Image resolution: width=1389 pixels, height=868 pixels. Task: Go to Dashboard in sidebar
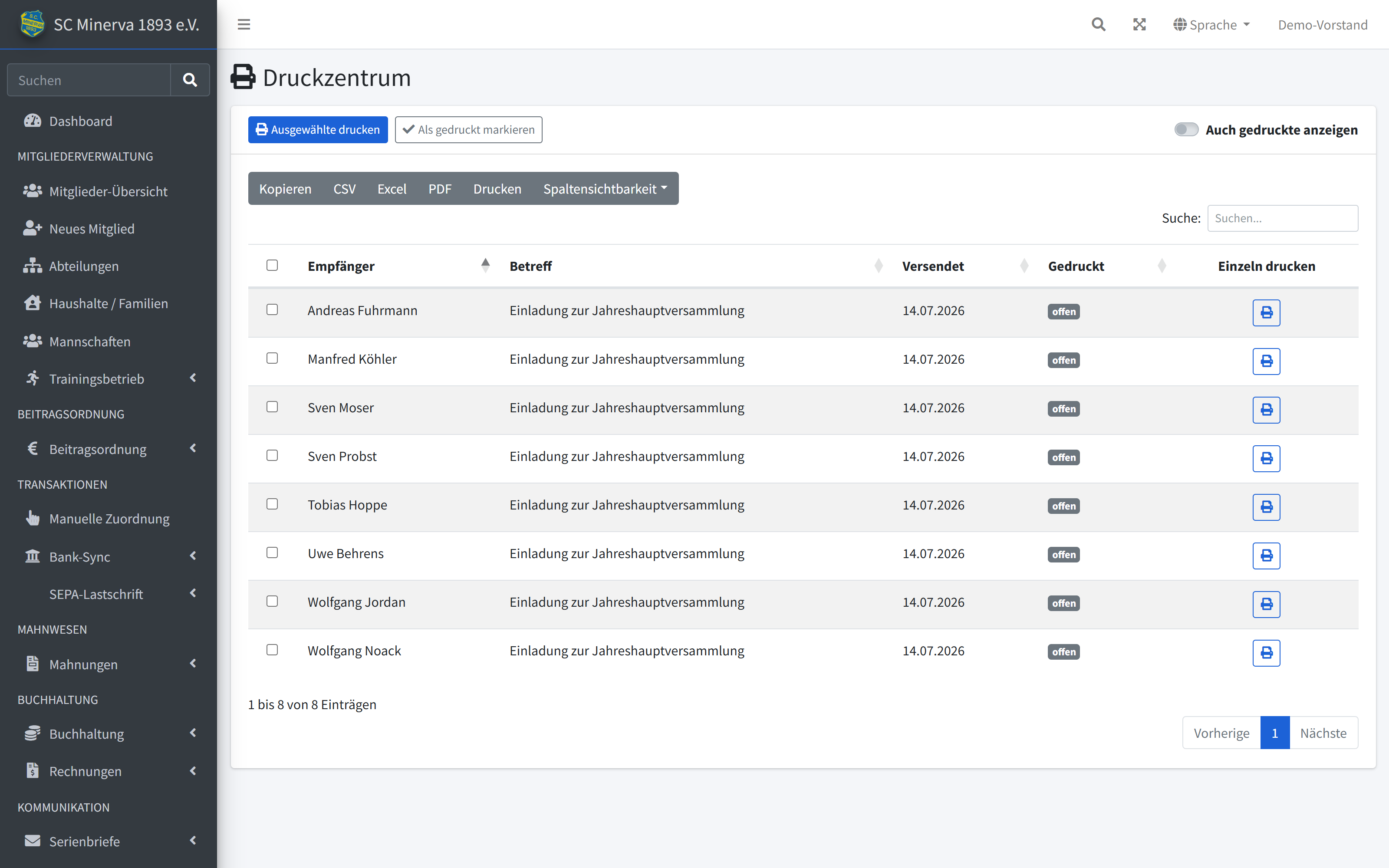(x=109, y=121)
